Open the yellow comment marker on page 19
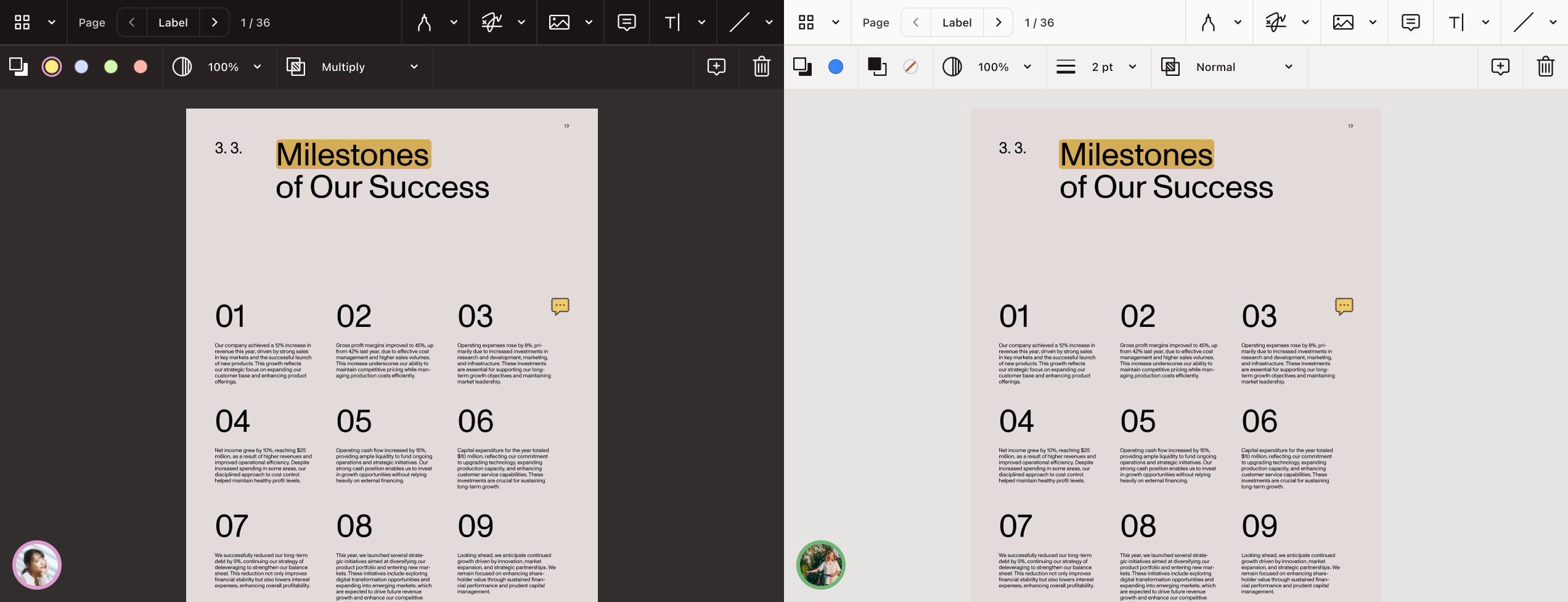1568x602 pixels. [560, 307]
